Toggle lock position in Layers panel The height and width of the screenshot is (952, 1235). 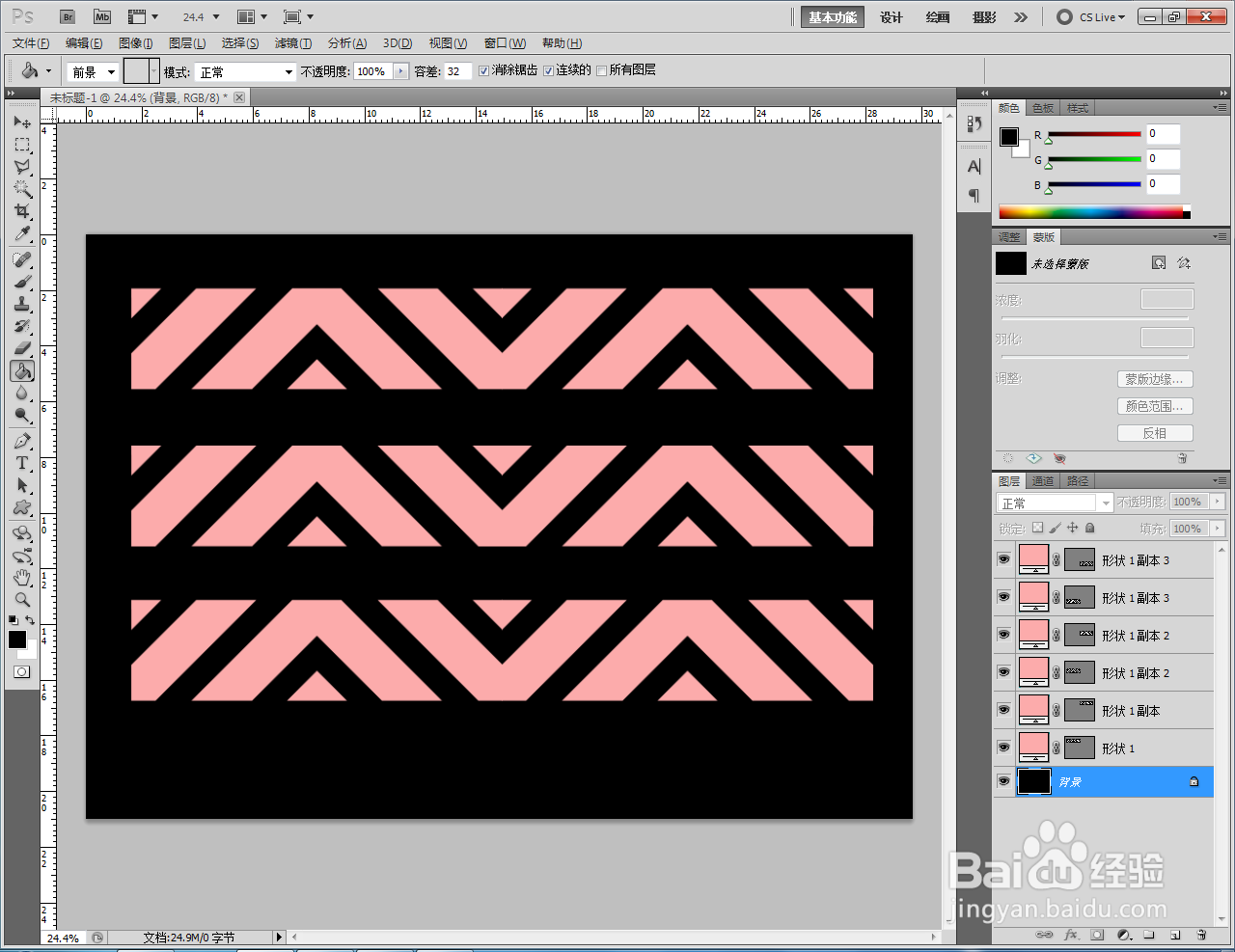(x=1072, y=528)
